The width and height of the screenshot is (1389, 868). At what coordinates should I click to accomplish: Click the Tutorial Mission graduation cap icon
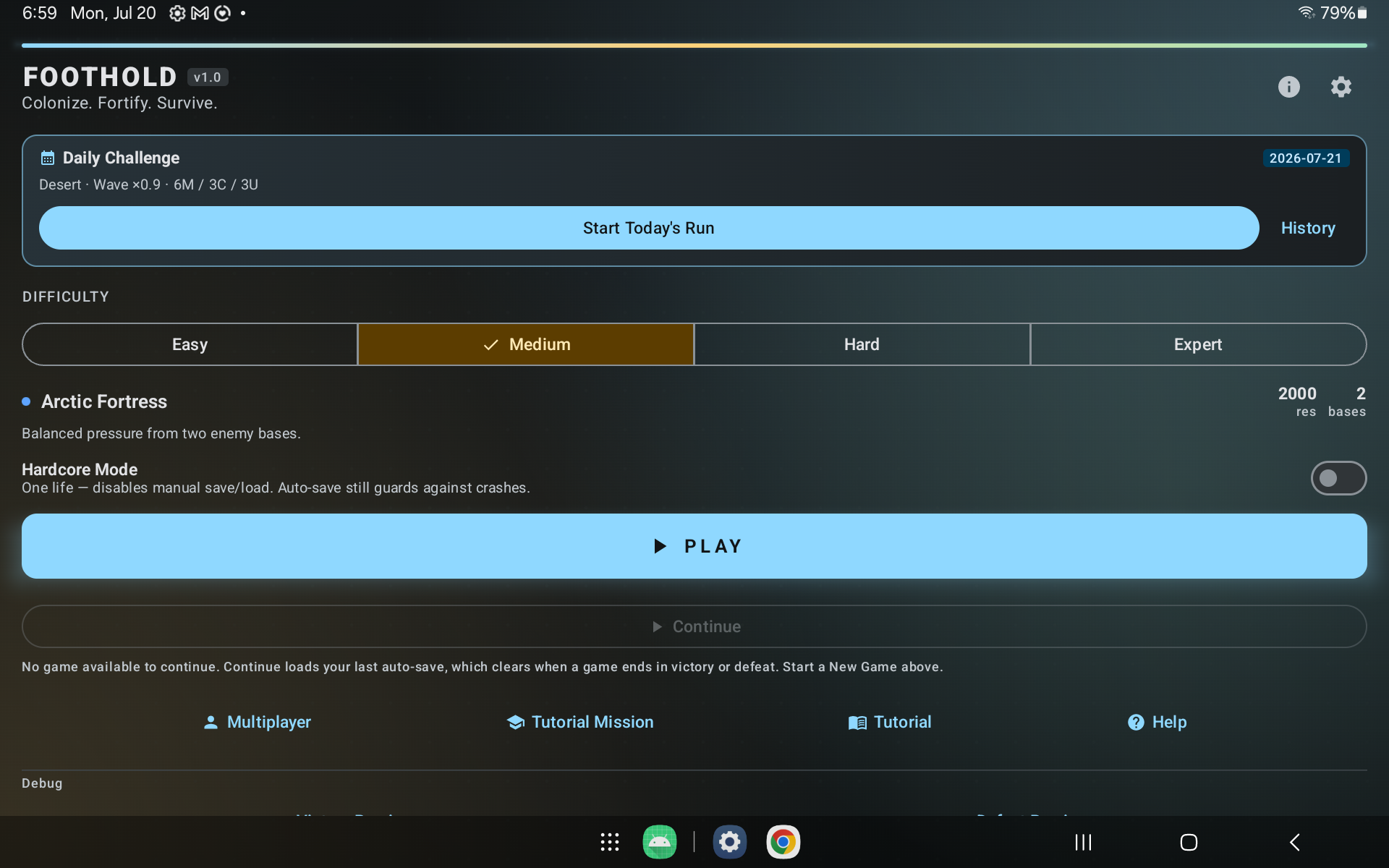tap(516, 722)
